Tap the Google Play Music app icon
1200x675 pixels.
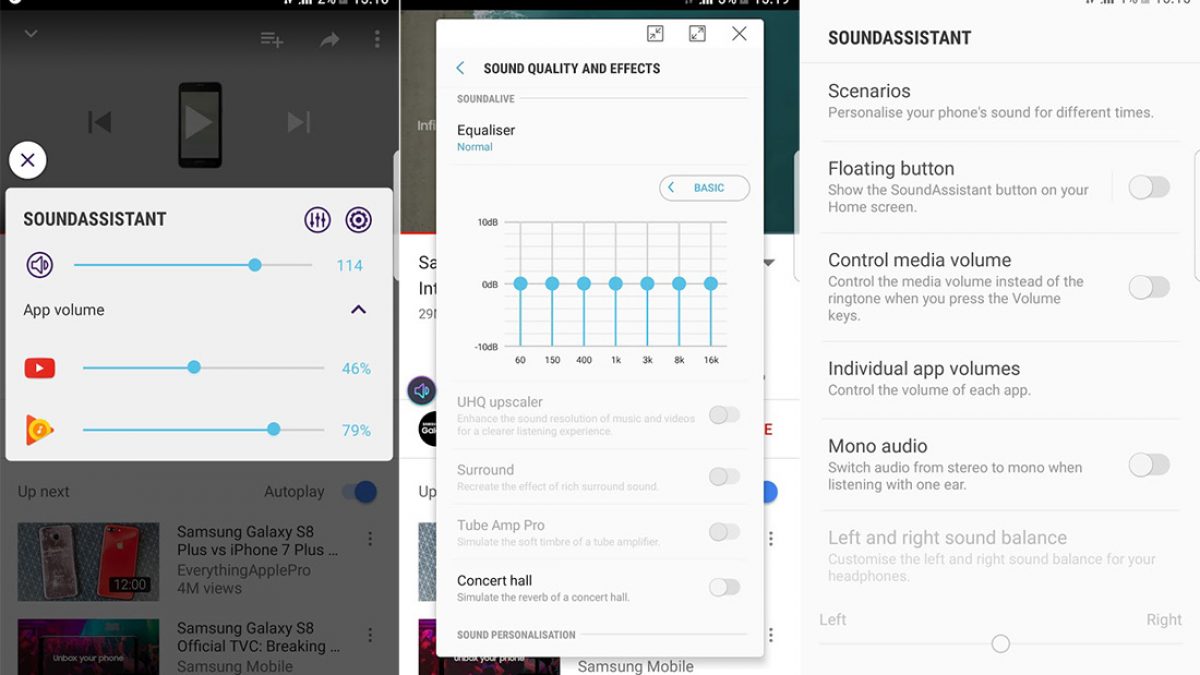(40, 430)
